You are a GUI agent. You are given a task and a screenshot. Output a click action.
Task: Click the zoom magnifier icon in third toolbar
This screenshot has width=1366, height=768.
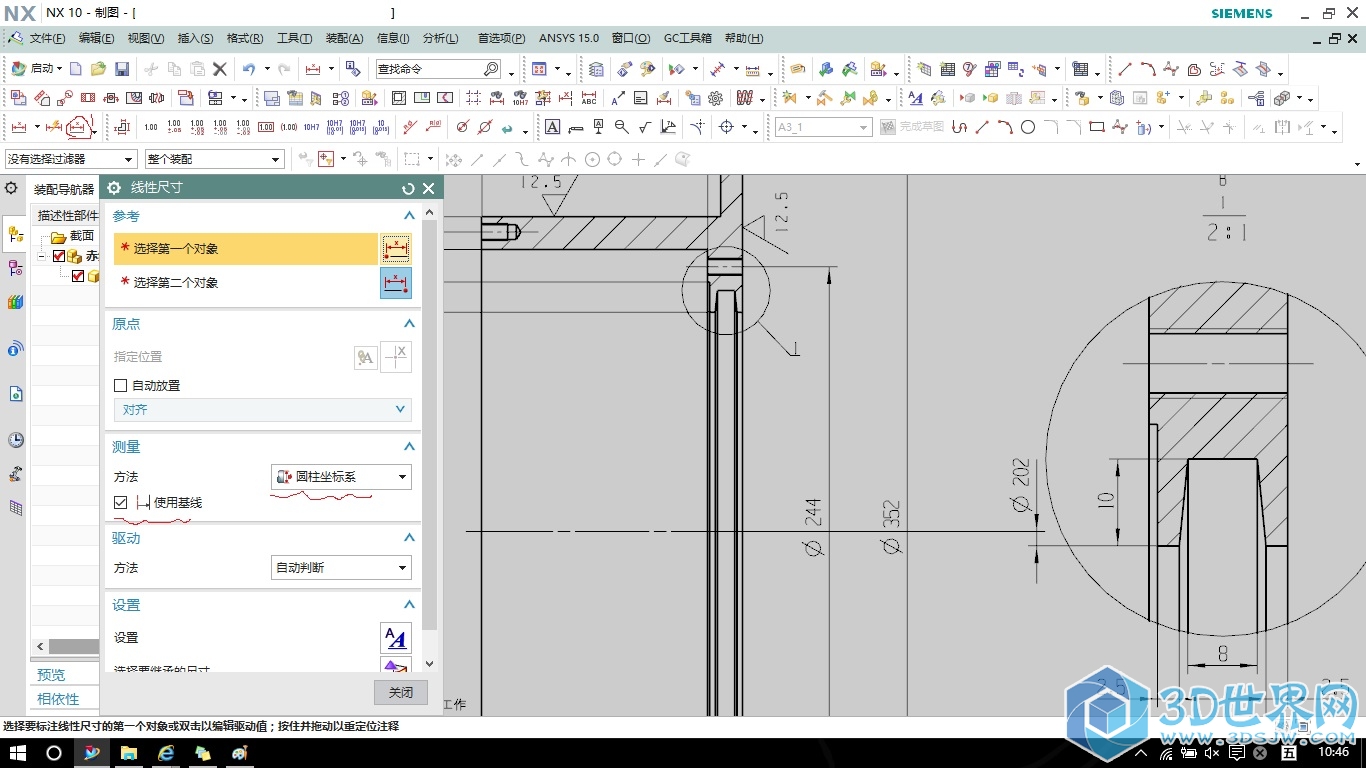pos(622,127)
